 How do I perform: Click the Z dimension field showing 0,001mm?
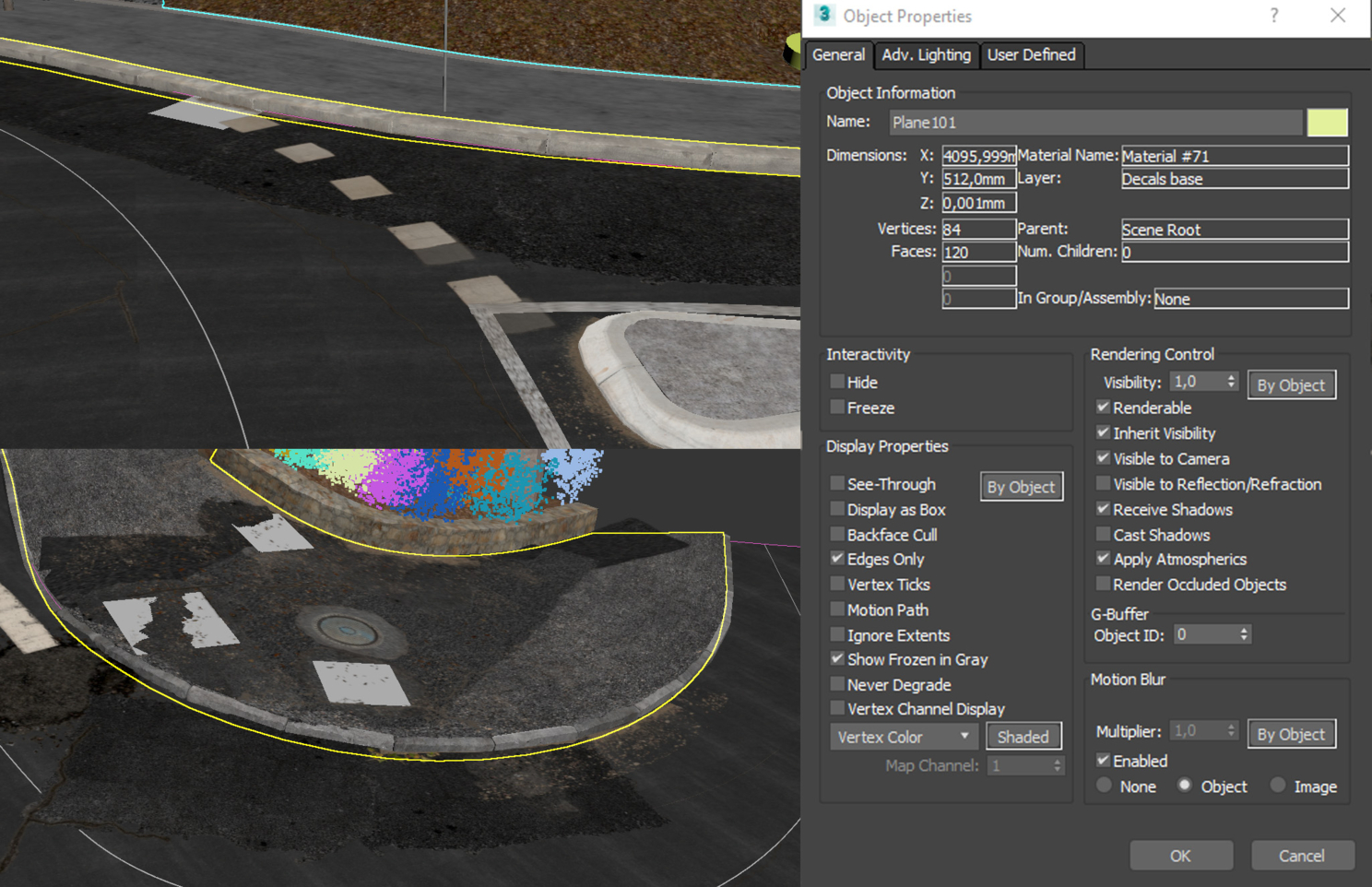[978, 203]
